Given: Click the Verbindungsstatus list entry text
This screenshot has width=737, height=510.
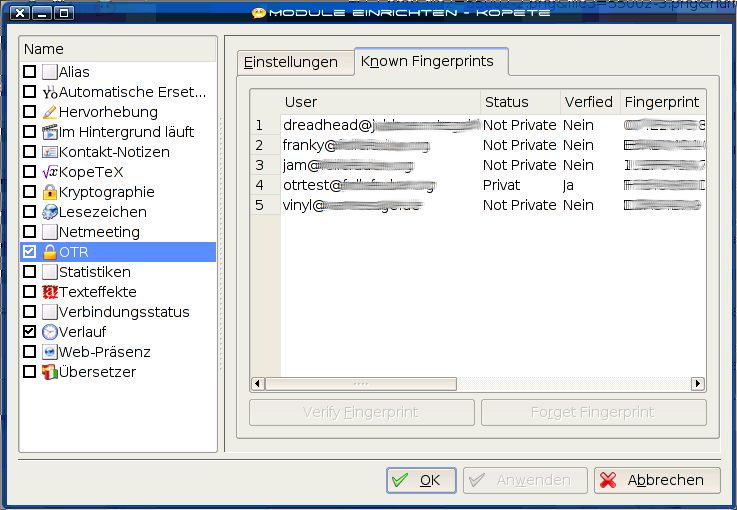Looking at the screenshot, I should [x=124, y=312].
